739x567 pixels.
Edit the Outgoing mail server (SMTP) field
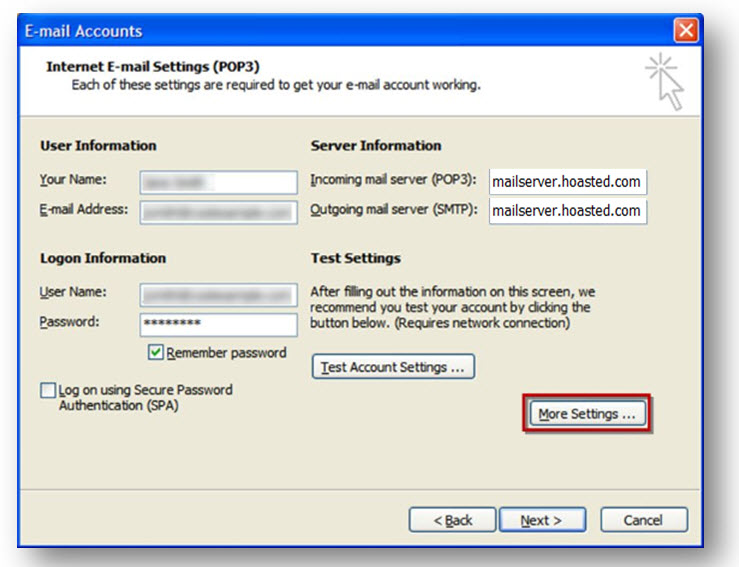click(x=568, y=212)
